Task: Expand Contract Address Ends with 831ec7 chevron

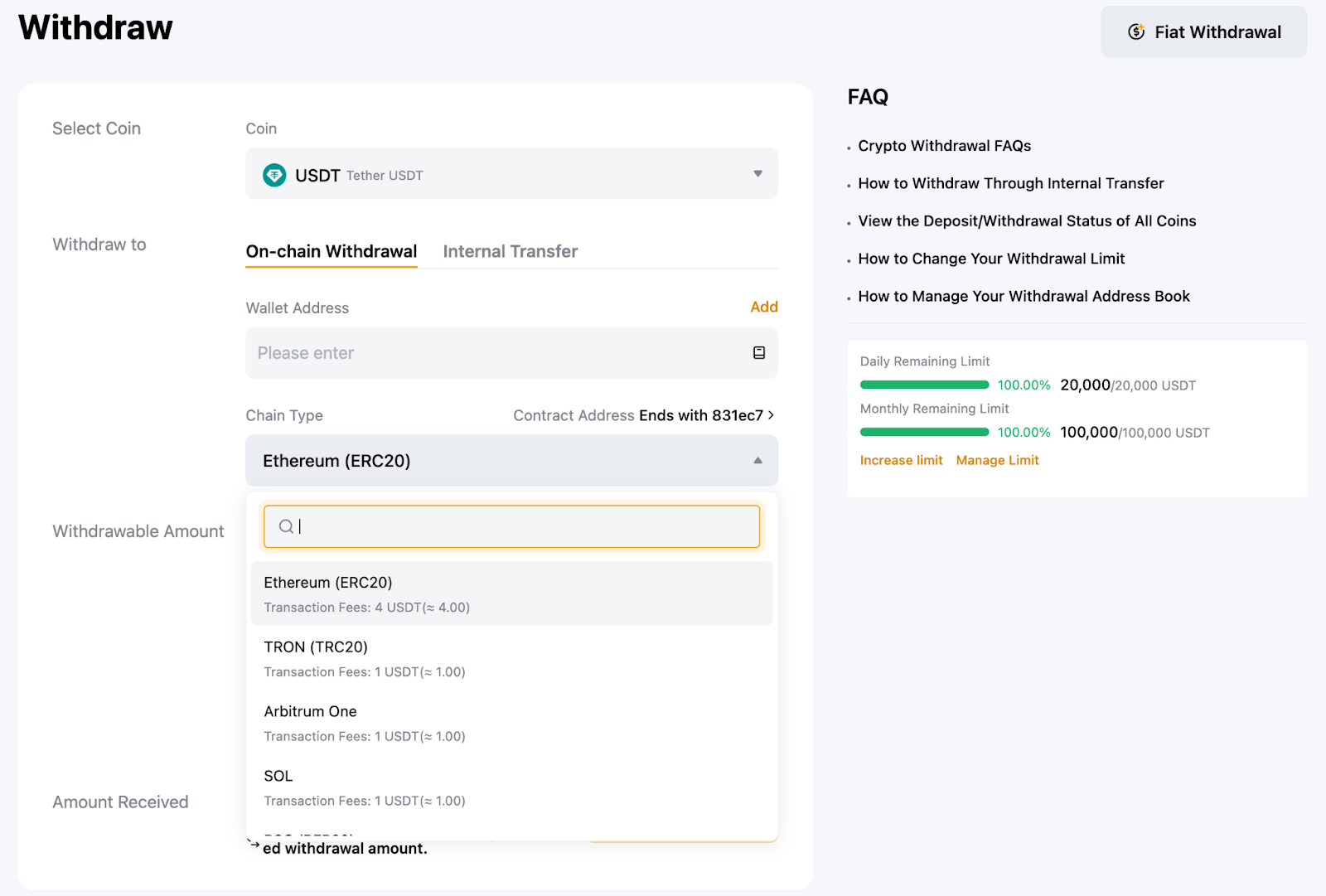Action: 771,415
